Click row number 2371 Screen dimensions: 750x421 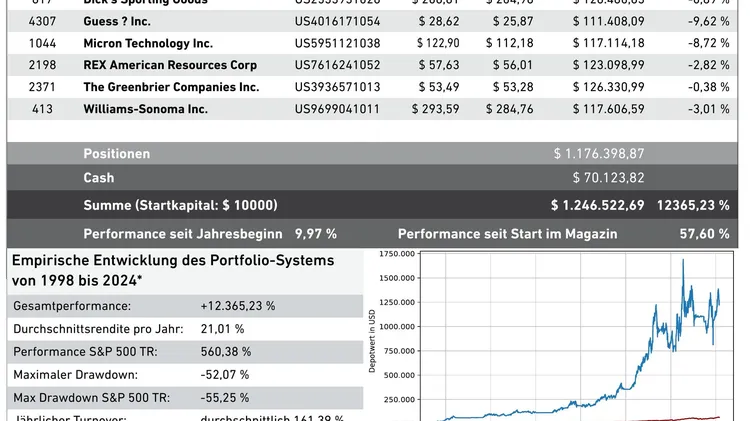42,87
